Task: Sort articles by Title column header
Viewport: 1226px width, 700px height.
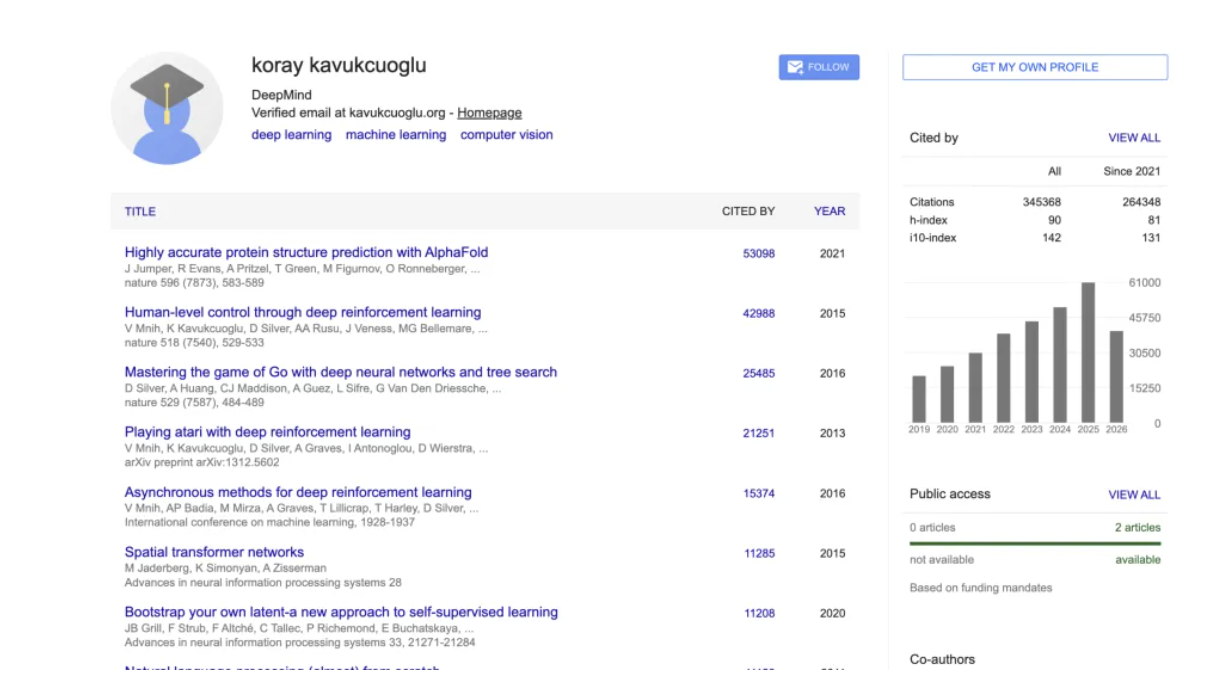Action: 140,212
